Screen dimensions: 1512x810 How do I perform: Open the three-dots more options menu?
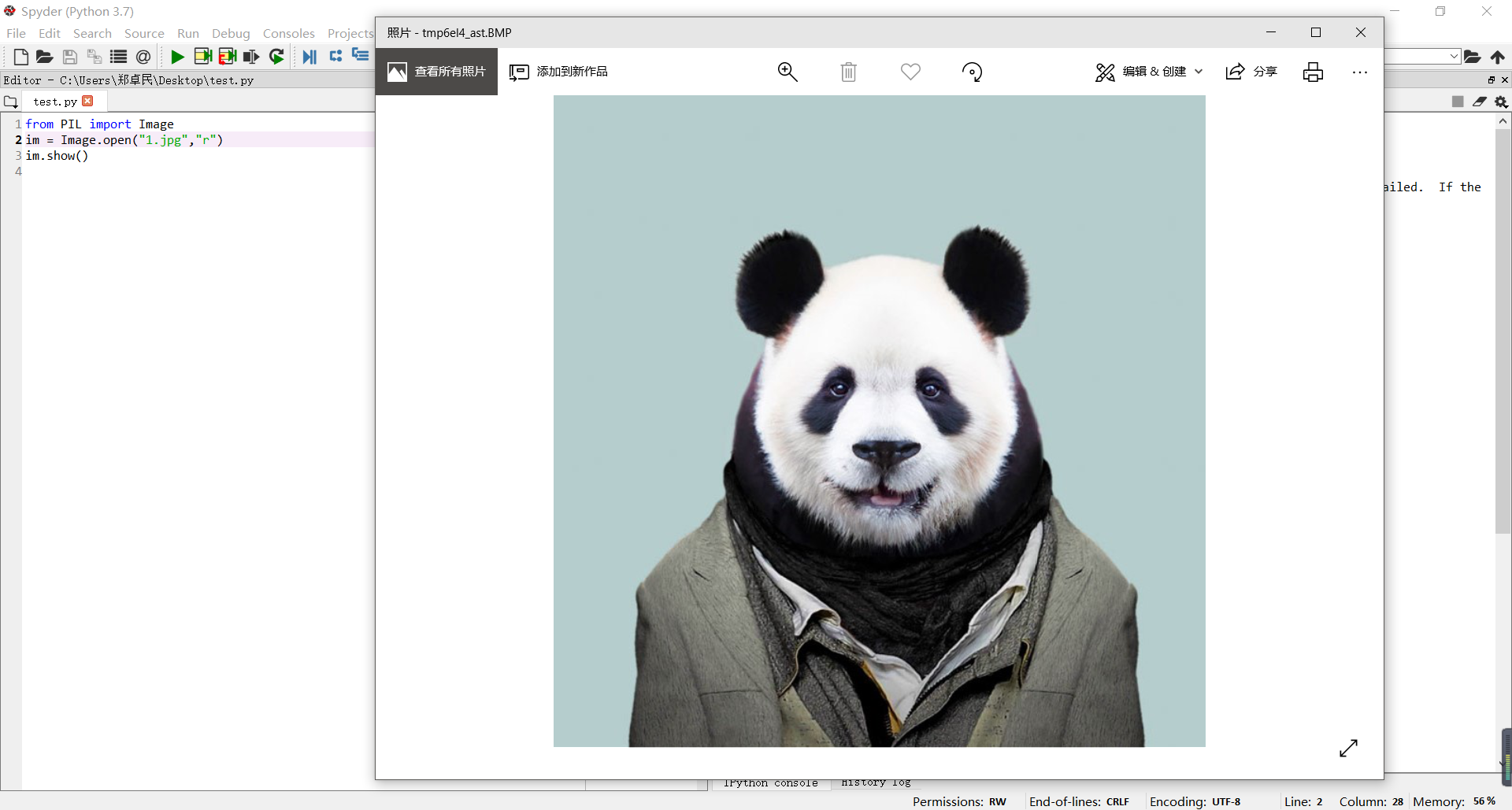[x=1359, y=72]
